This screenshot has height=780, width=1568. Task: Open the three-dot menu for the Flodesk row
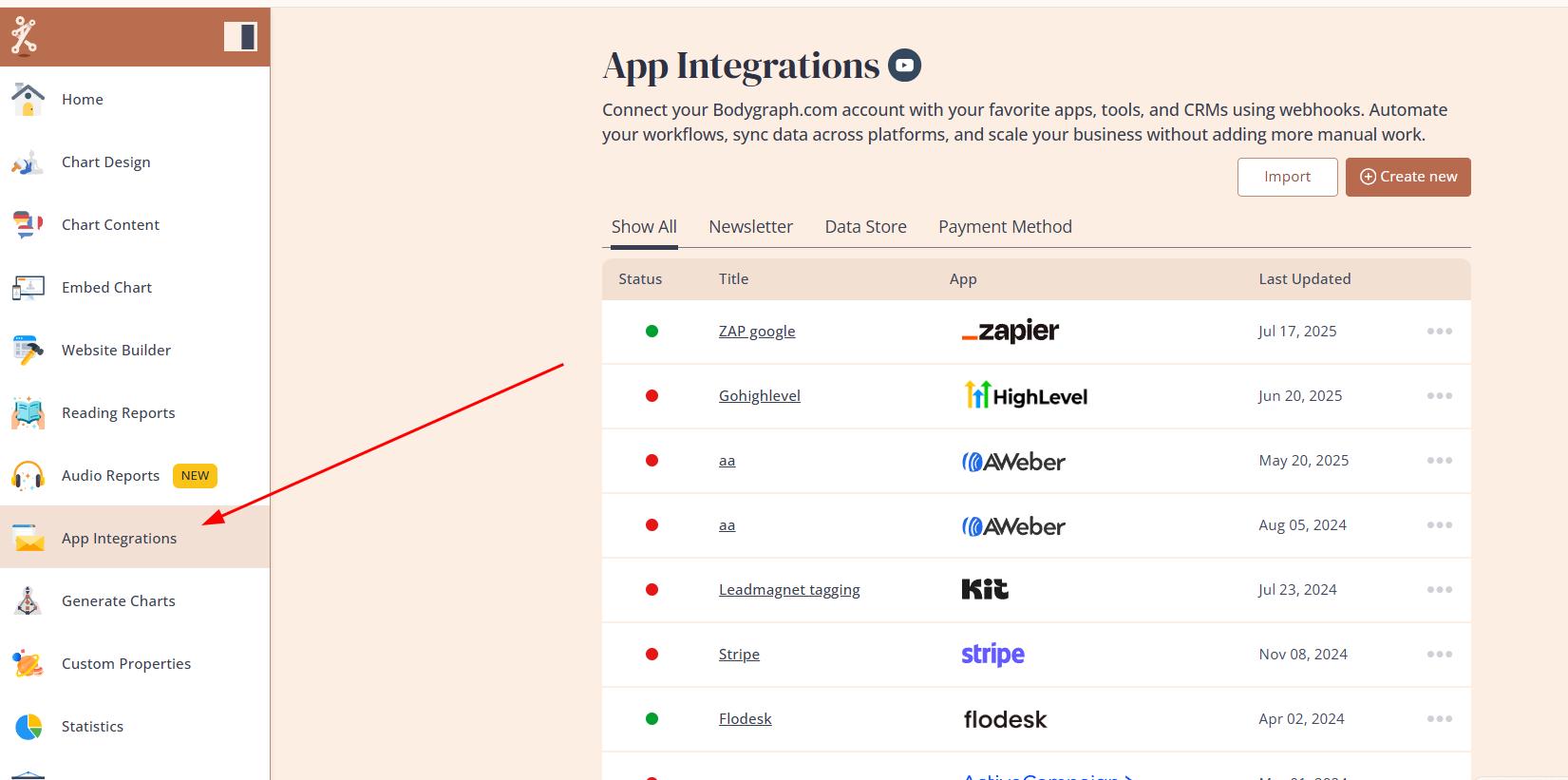[x=1439, y=719]
